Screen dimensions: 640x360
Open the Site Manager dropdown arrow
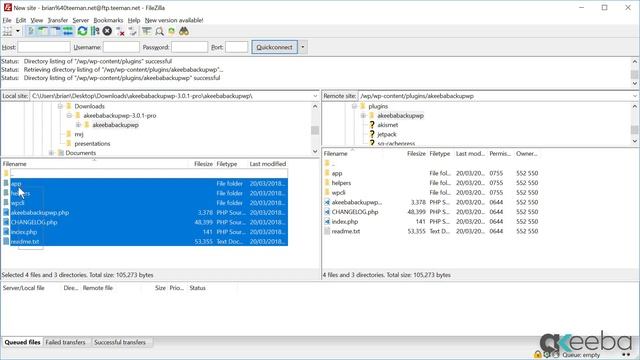18,31
